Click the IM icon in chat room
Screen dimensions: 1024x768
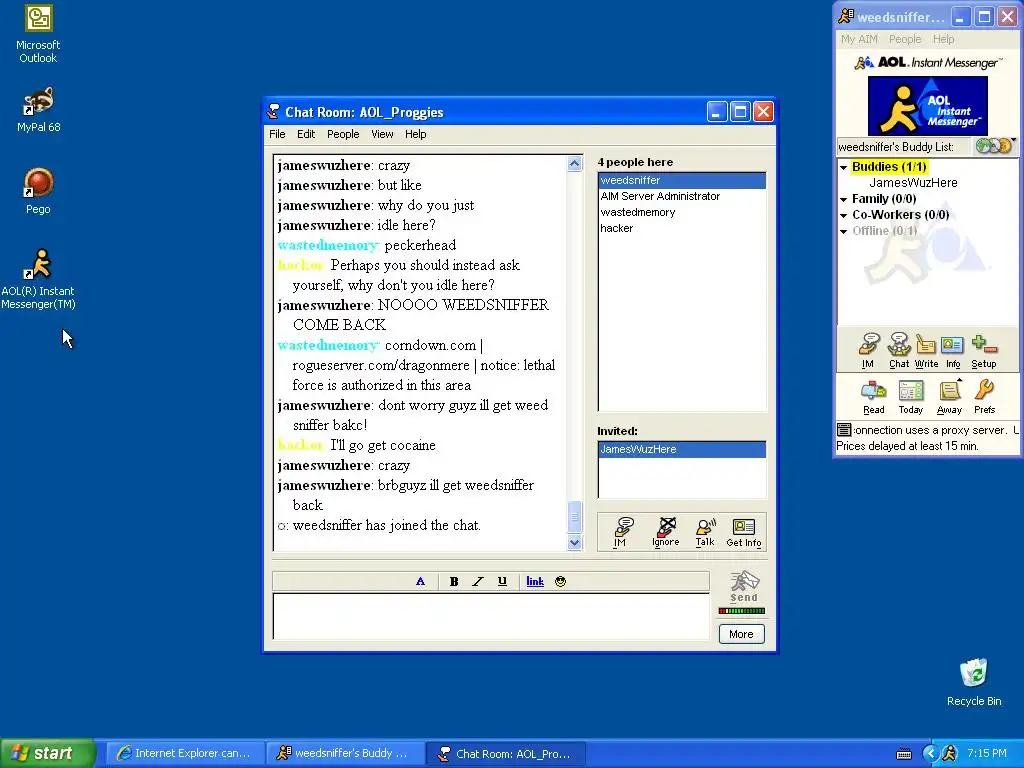tap(621, 532)
